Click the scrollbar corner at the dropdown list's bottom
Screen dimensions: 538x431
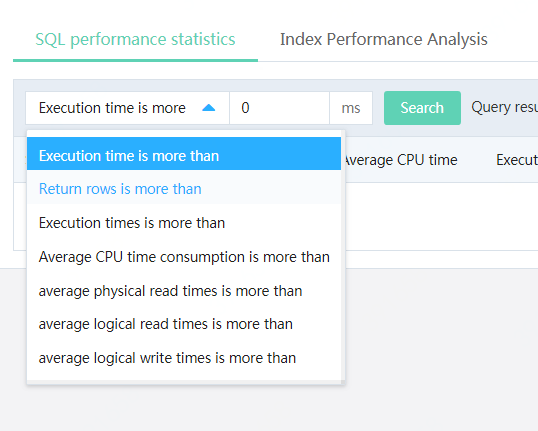point(343,382)
